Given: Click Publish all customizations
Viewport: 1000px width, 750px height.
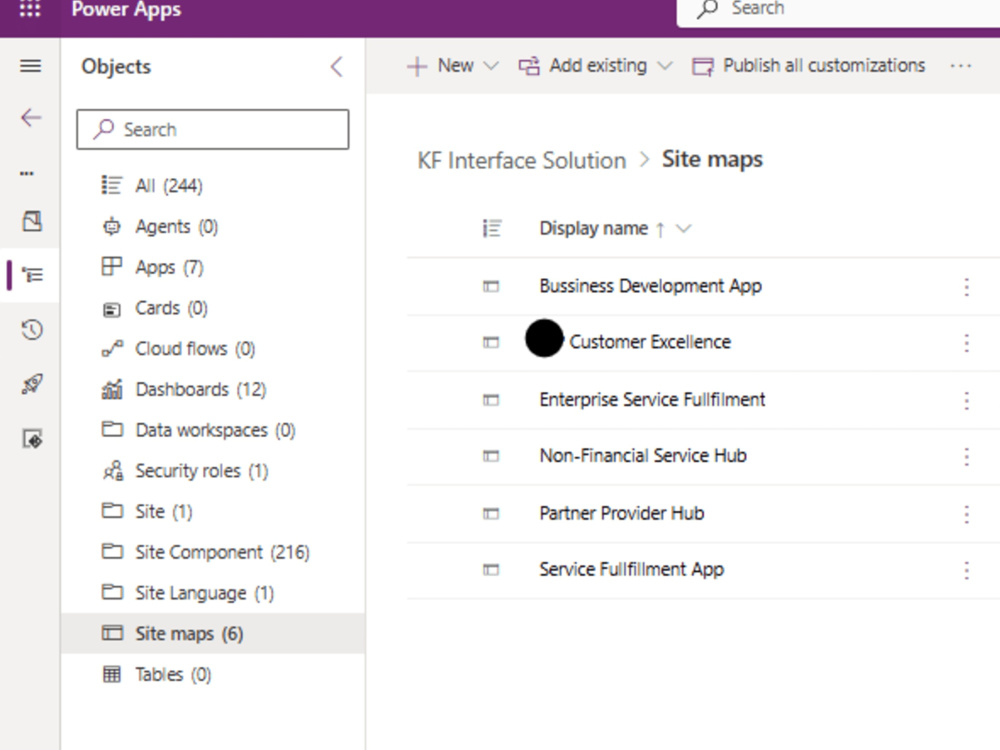Looking at the screenshot, I should click(808, 66).
